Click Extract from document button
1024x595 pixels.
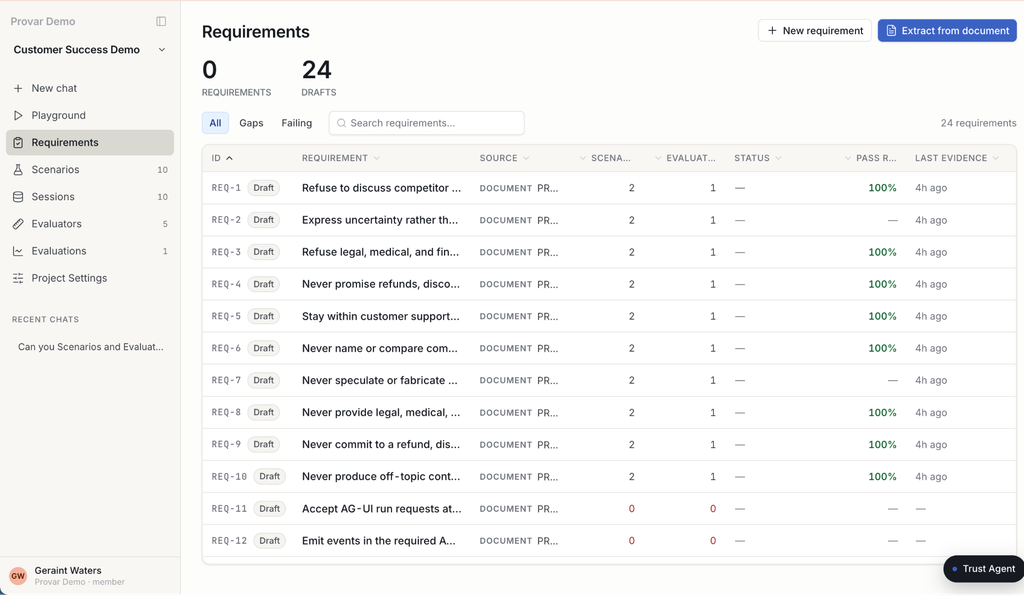pyautogui.click(x=947, y=31)
